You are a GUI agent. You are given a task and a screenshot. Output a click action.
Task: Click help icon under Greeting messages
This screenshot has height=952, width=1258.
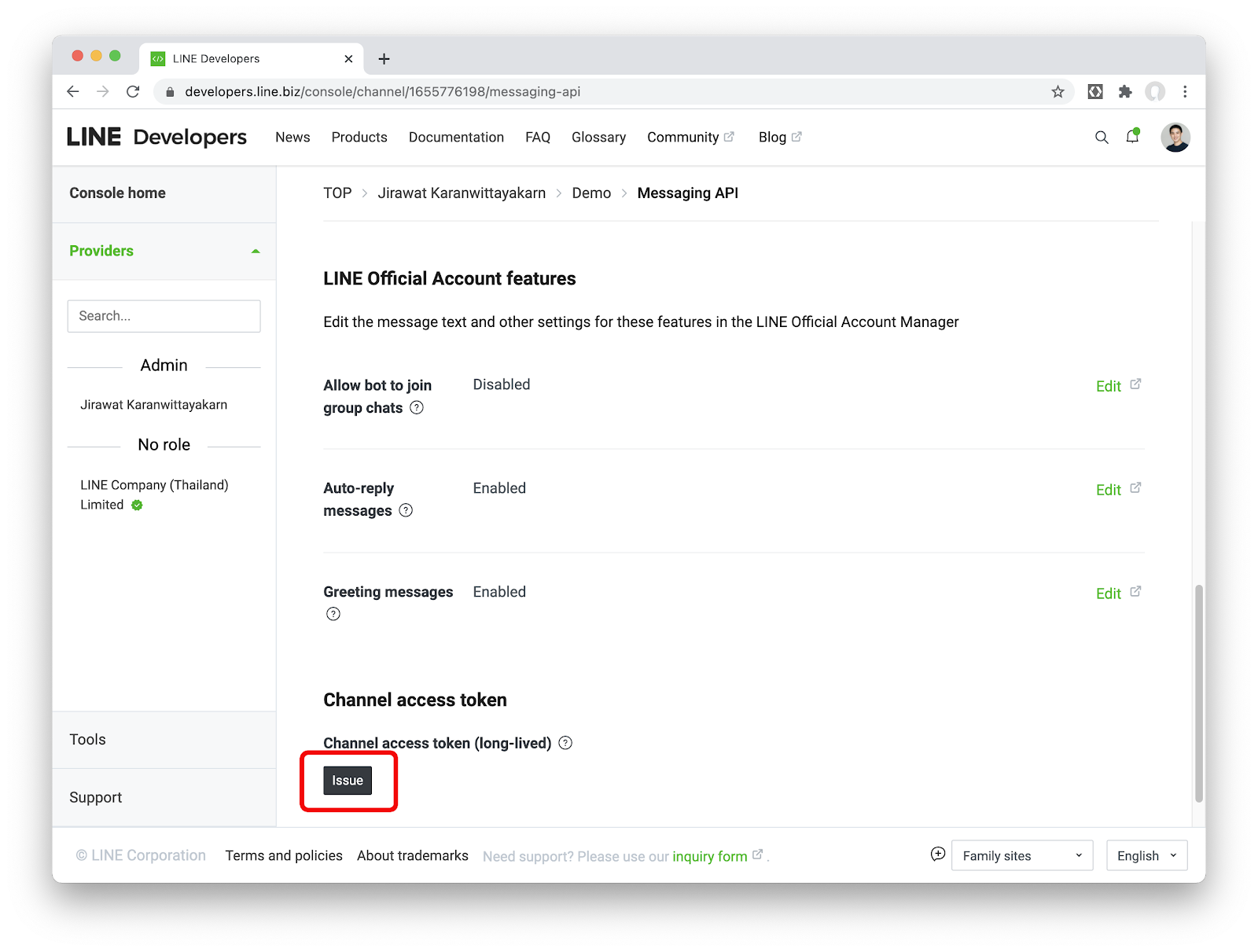(x=333, y=614)
